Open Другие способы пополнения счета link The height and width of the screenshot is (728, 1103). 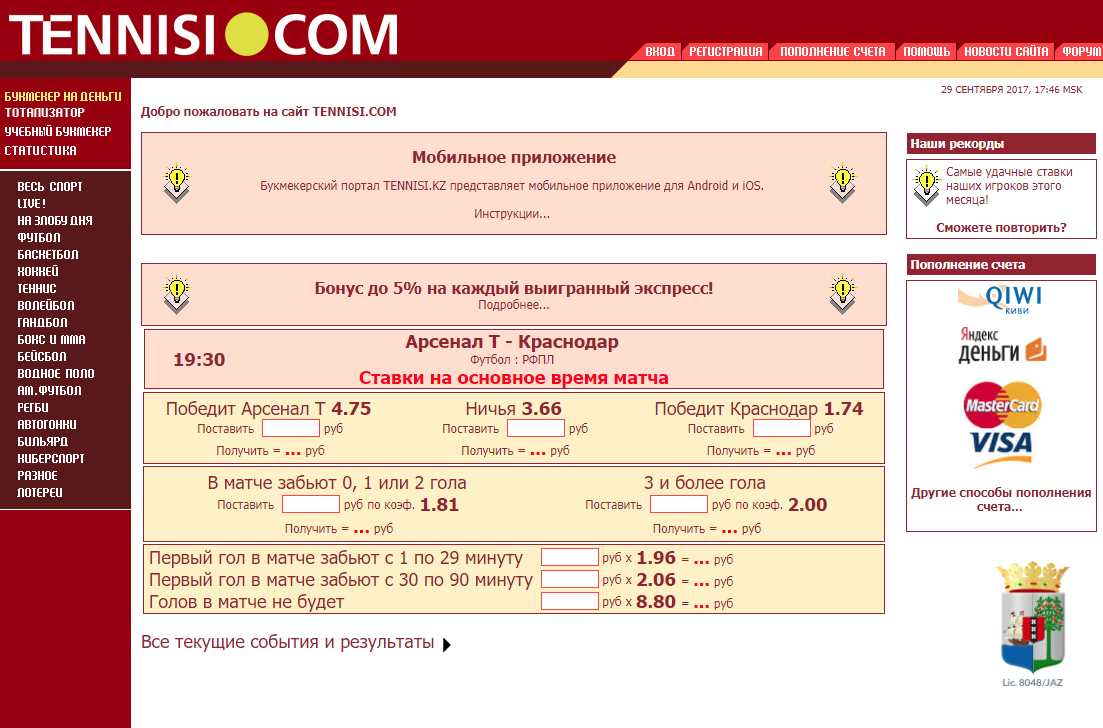coord(1001,499)
